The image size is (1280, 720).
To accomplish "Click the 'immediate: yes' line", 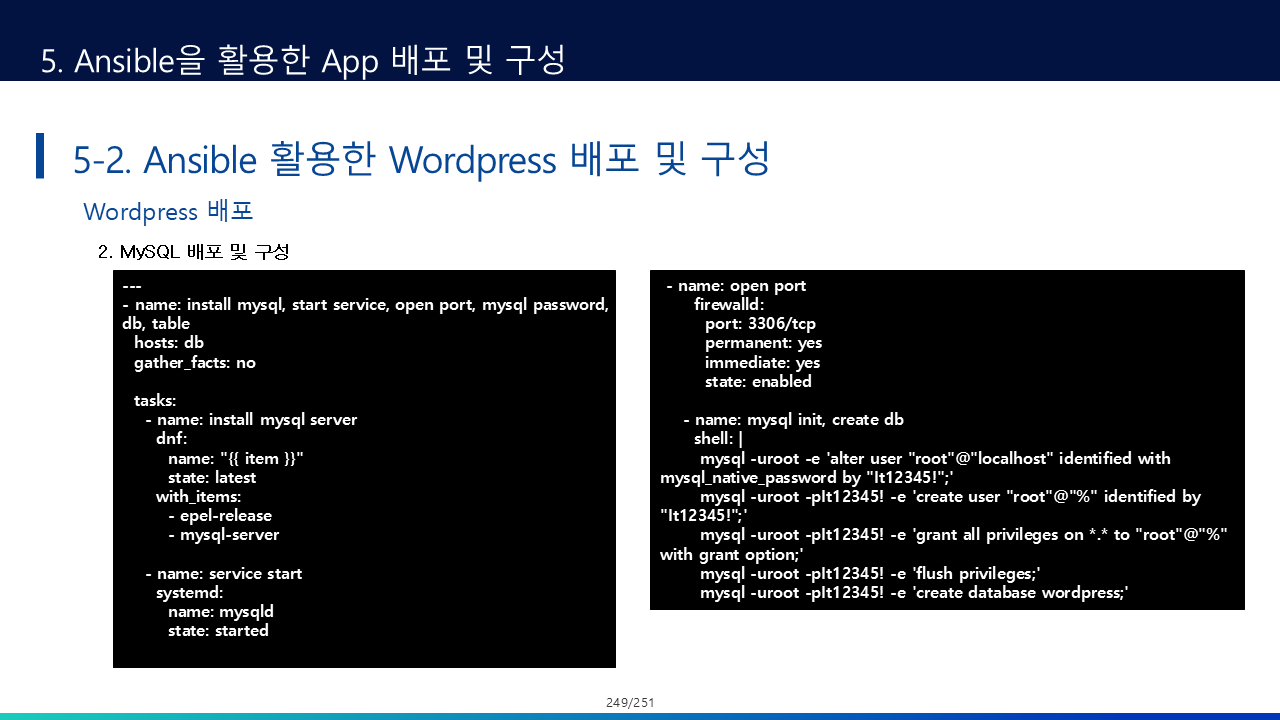I will point(762,362).
